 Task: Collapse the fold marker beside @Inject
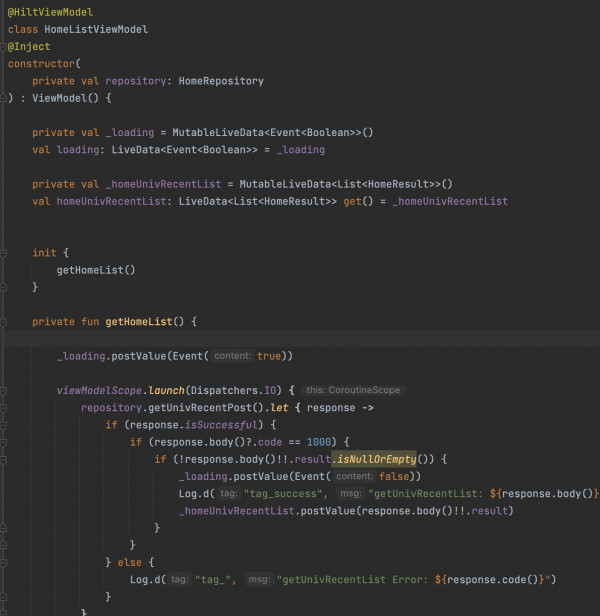point(2,47)
